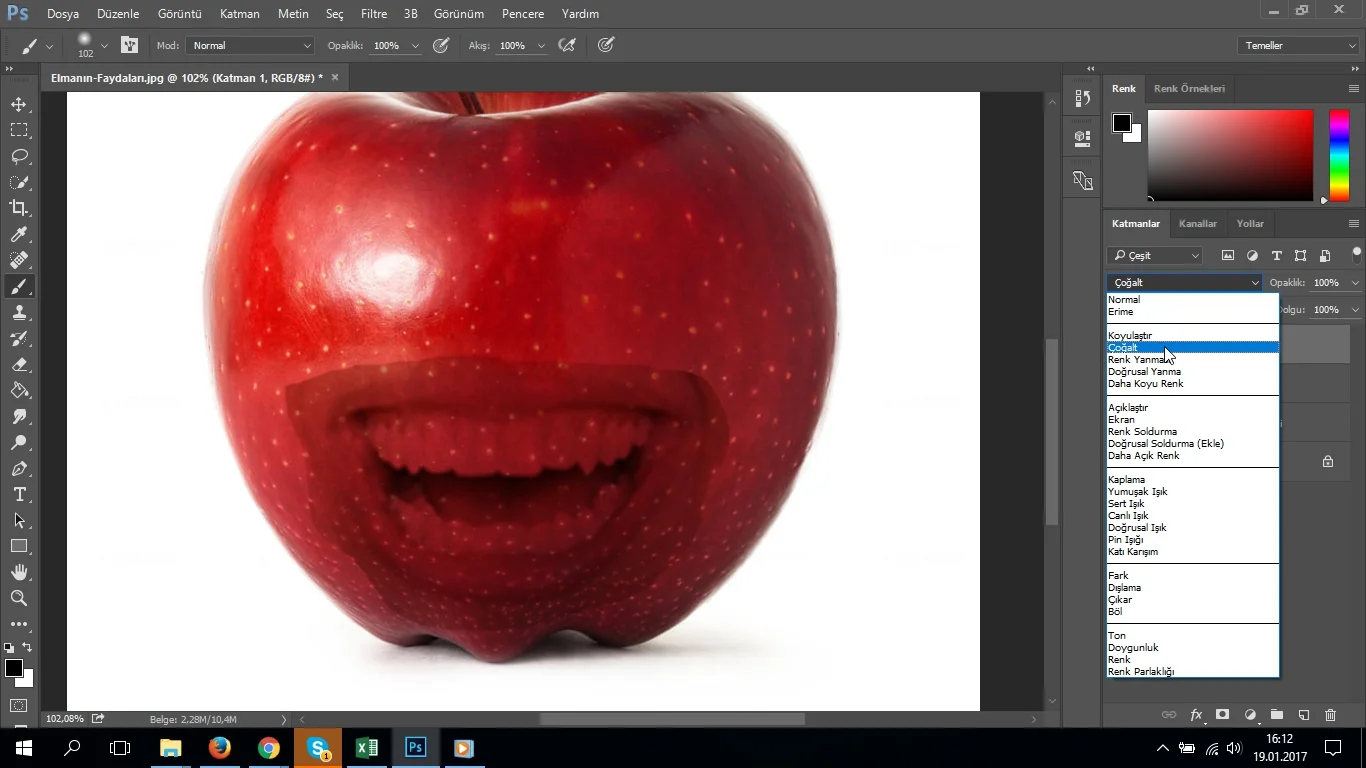
Task: Activate the Zoom tool in toolbar
Action: [19, 598]
